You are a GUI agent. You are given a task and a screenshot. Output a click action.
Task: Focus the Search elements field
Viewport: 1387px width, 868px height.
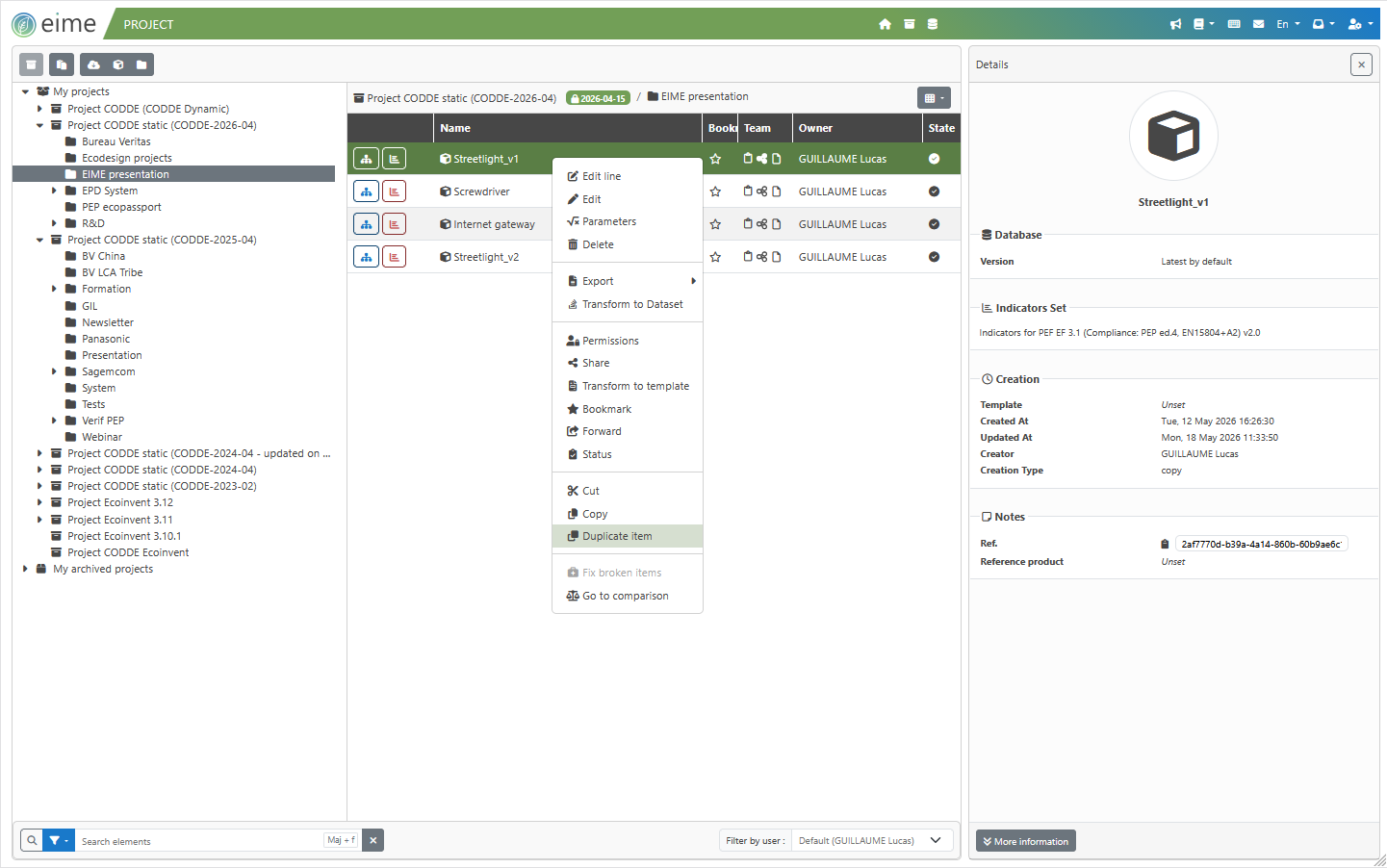pos(201,840)
